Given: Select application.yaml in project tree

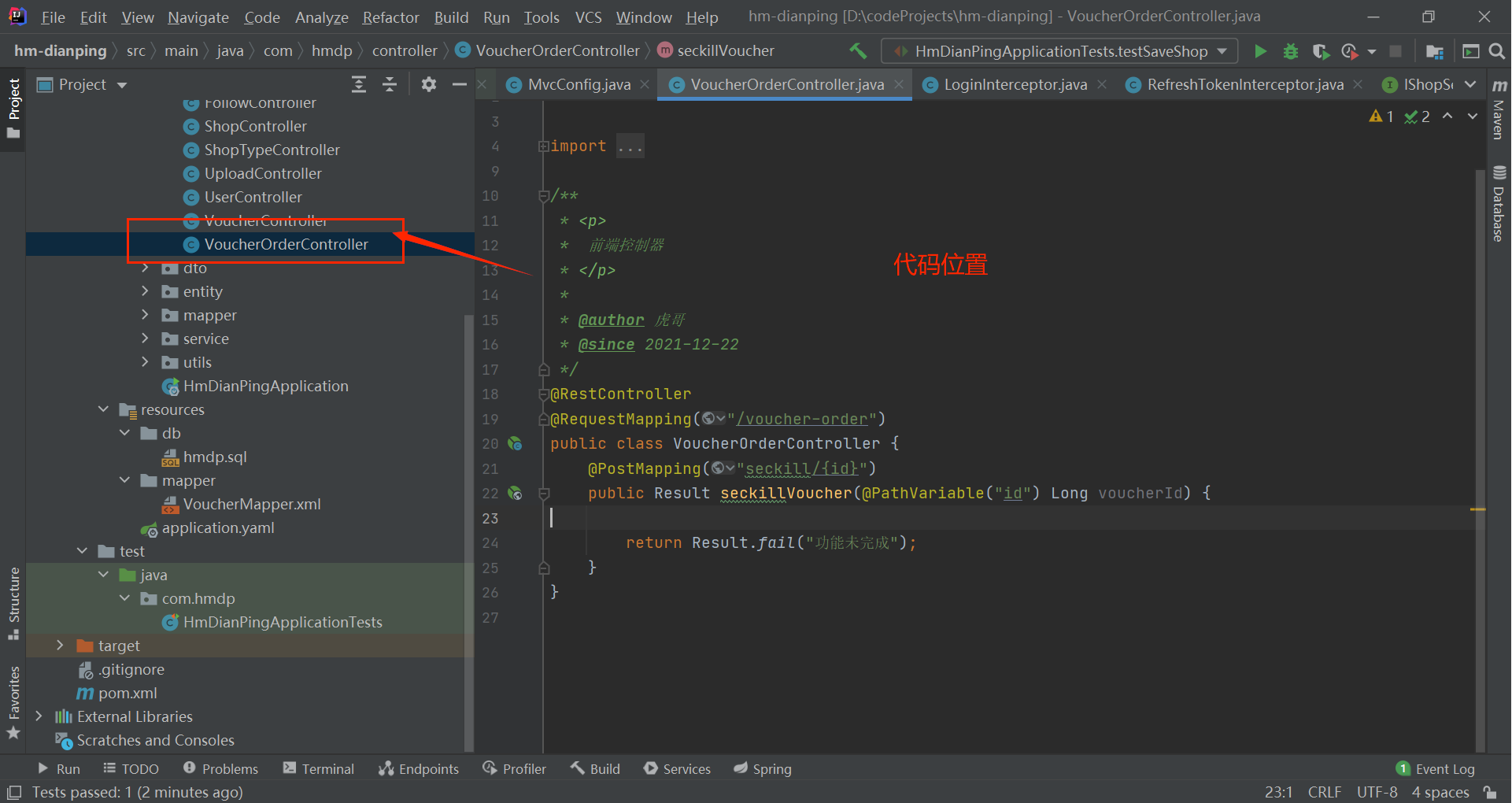Looking at the screenshot, I should coord(218,528).
